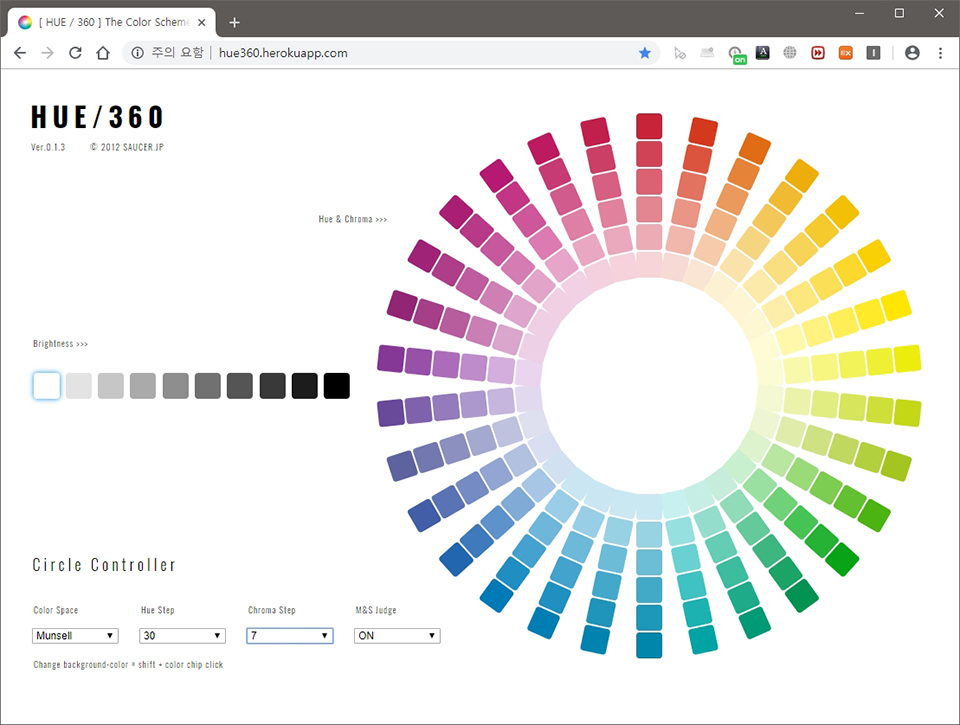Image resolution: width=960 pixels, height=725 pixels.
Task: Open the Hue Step dropdown set to 30
Action: pyautogui.click(x=182, y=636)
